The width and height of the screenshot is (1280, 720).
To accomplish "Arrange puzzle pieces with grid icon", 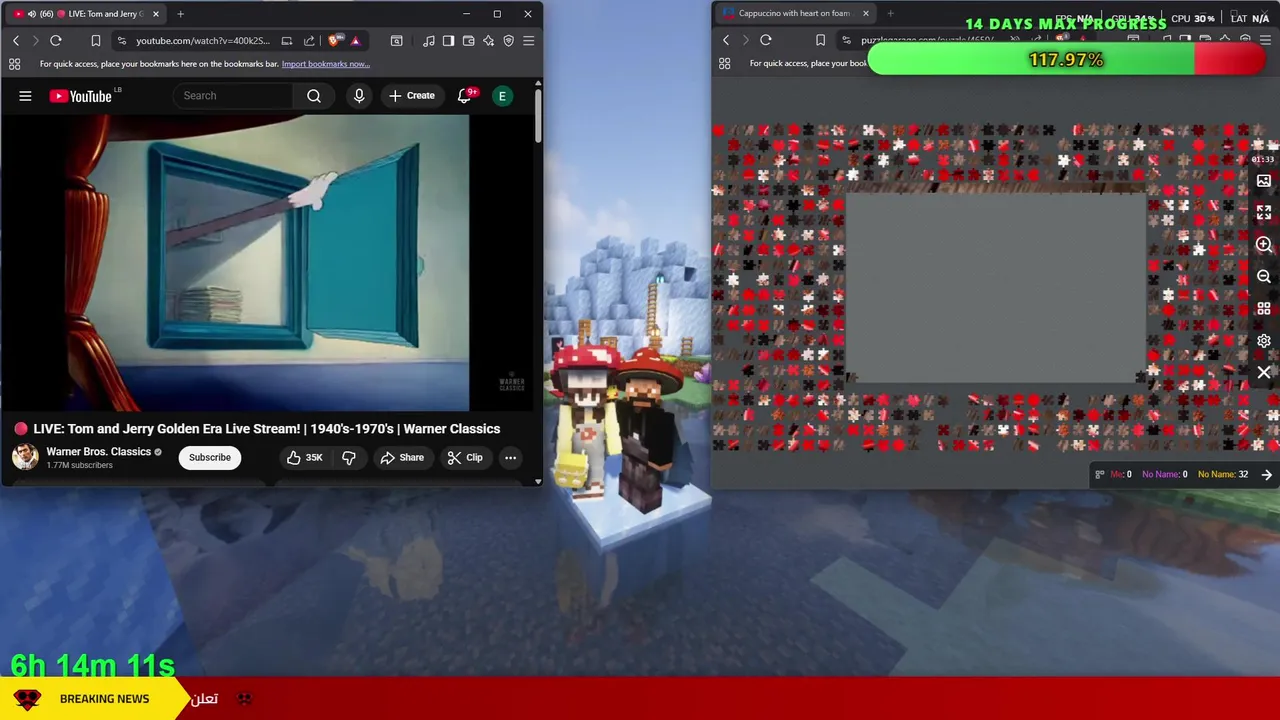I will tap(1264, 309).
